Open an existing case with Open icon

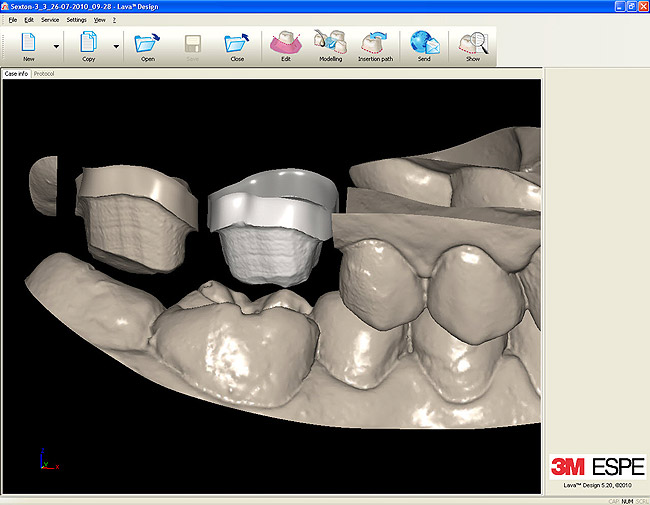tap(147, 43)
